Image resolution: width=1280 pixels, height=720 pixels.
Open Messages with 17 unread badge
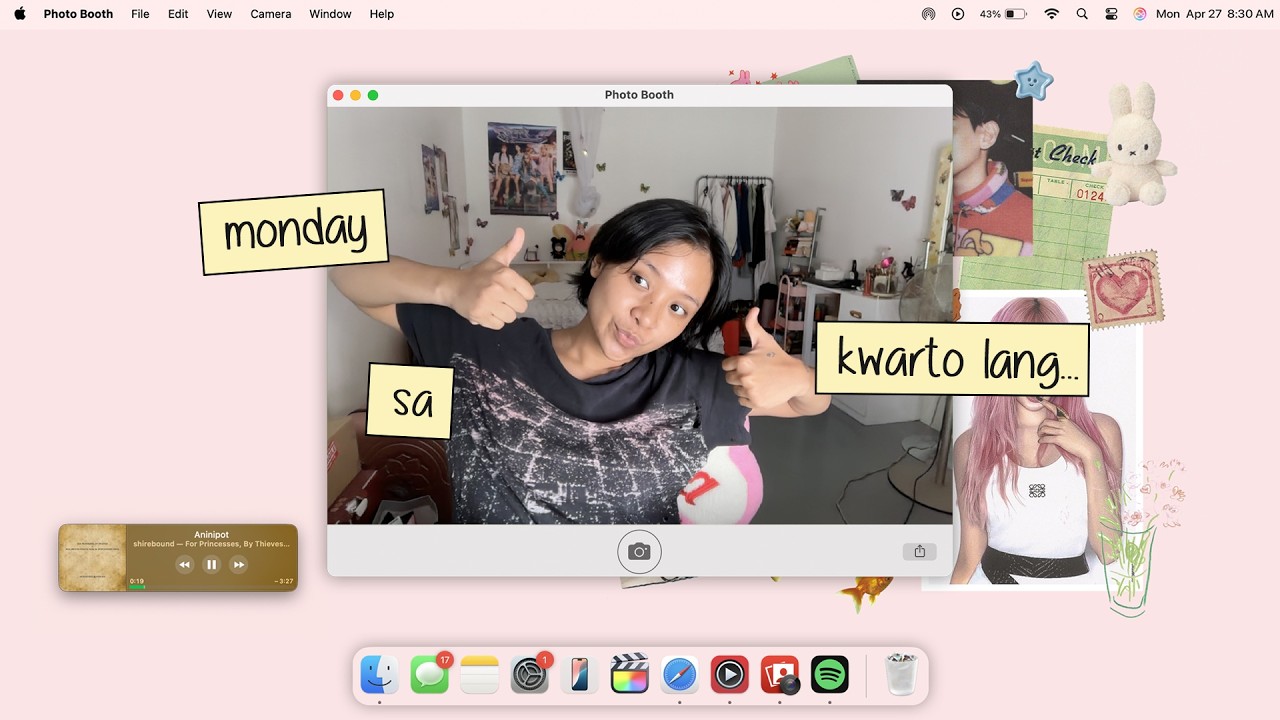(430, 675)
